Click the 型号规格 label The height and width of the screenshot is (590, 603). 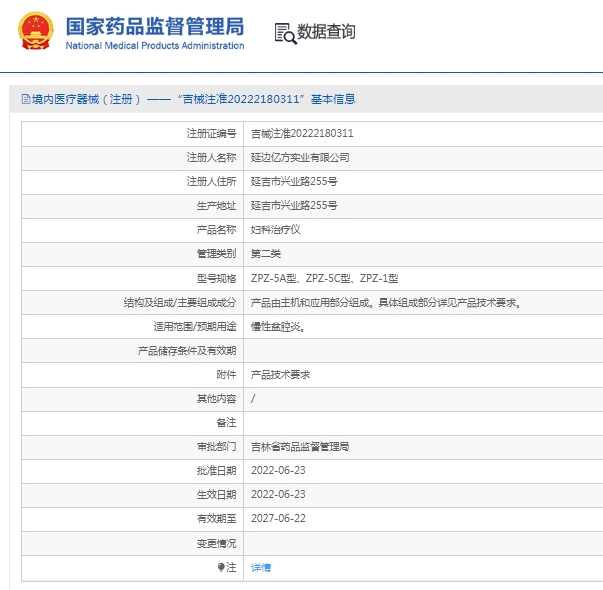217,278
